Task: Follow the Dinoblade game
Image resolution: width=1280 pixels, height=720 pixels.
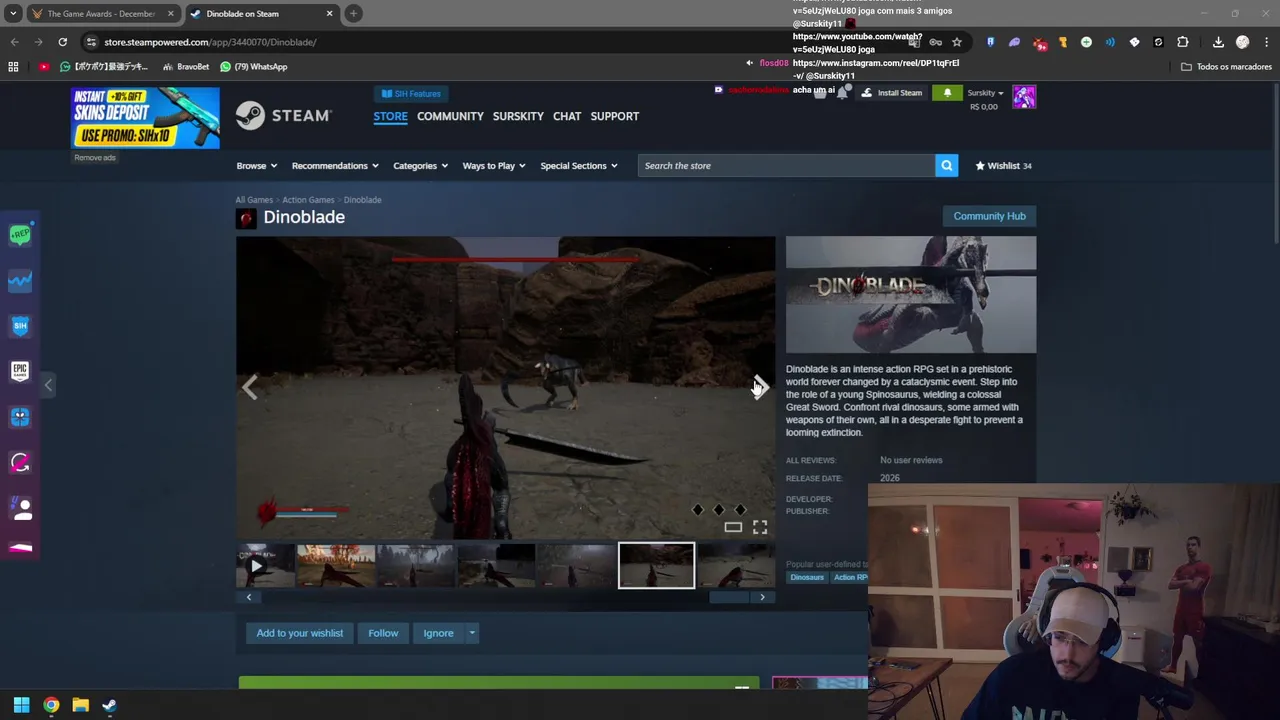Action: click(383, 633)
